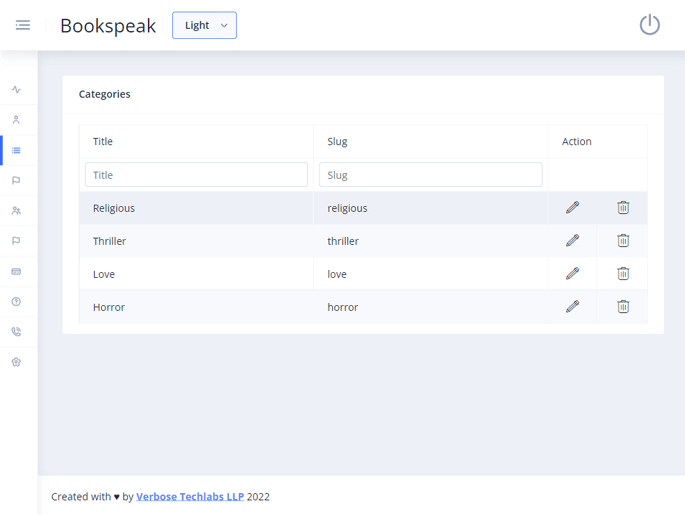
Task: Open the list categories sidebar item
Action: tap(16, 150)
